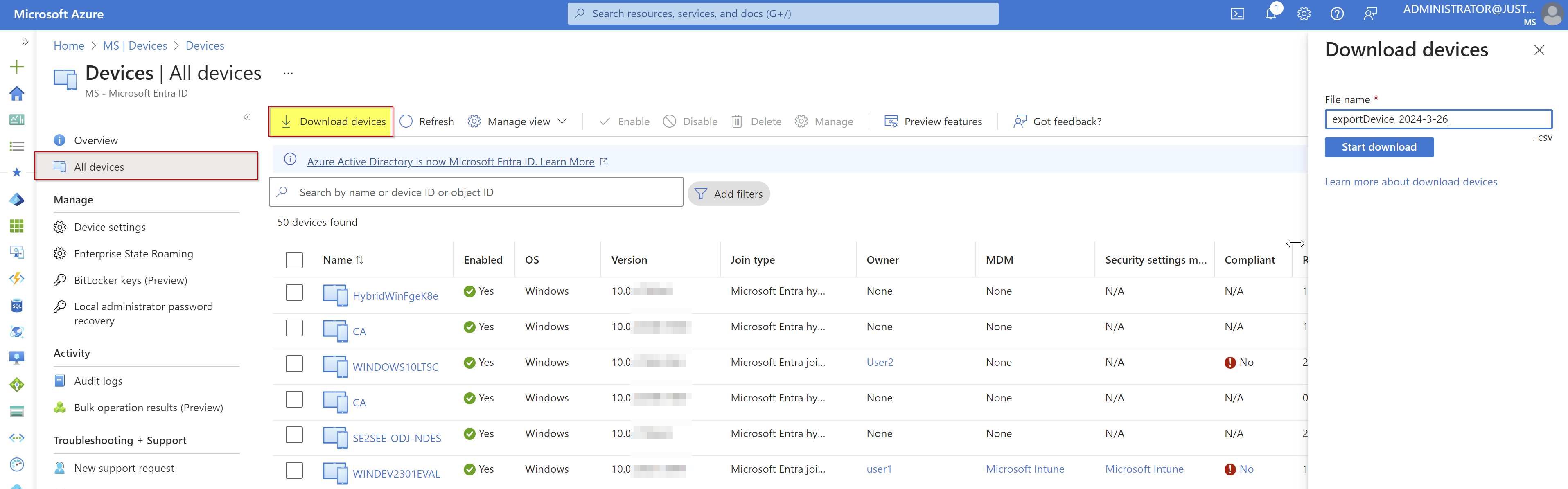Sort devices by Name column
Screen dimensions: 1568x489
[343, 260]
